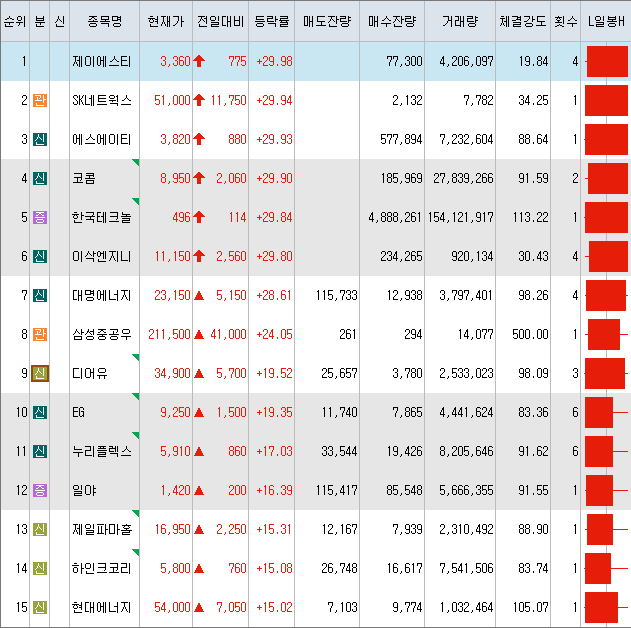Screen dimensions: 631x628
Task: Select stock name SK네트웍스
Action: point(102,100)
